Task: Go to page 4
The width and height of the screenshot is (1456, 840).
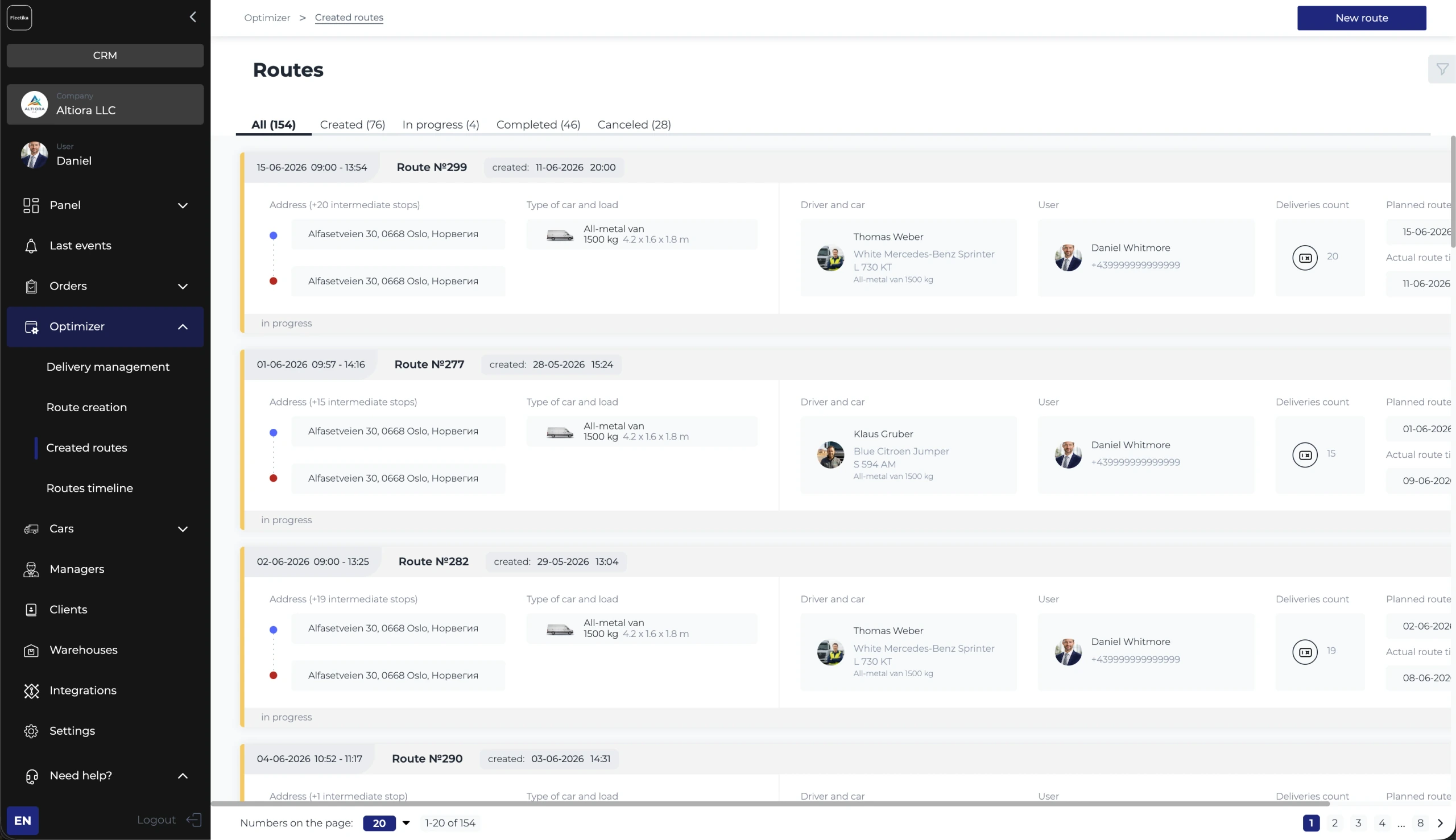Action: pyautogui.click(x=1381, y=824)
